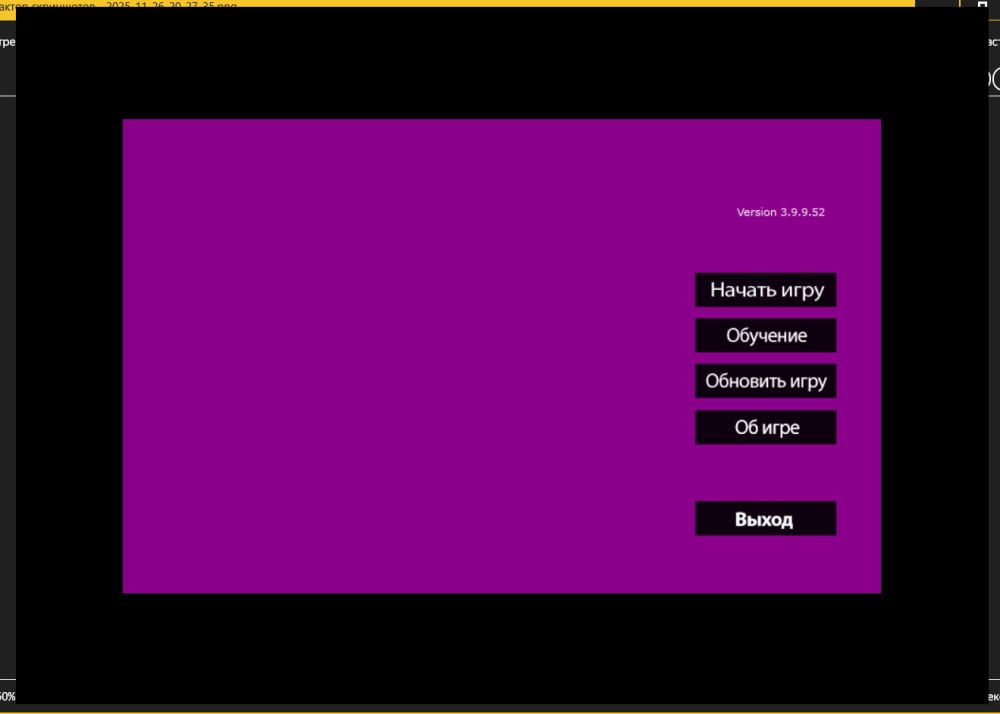This screenshot has width=1000, height=714.
Task: Click the Version 3.9.9.52 label
Action: [x=780, y=212]
